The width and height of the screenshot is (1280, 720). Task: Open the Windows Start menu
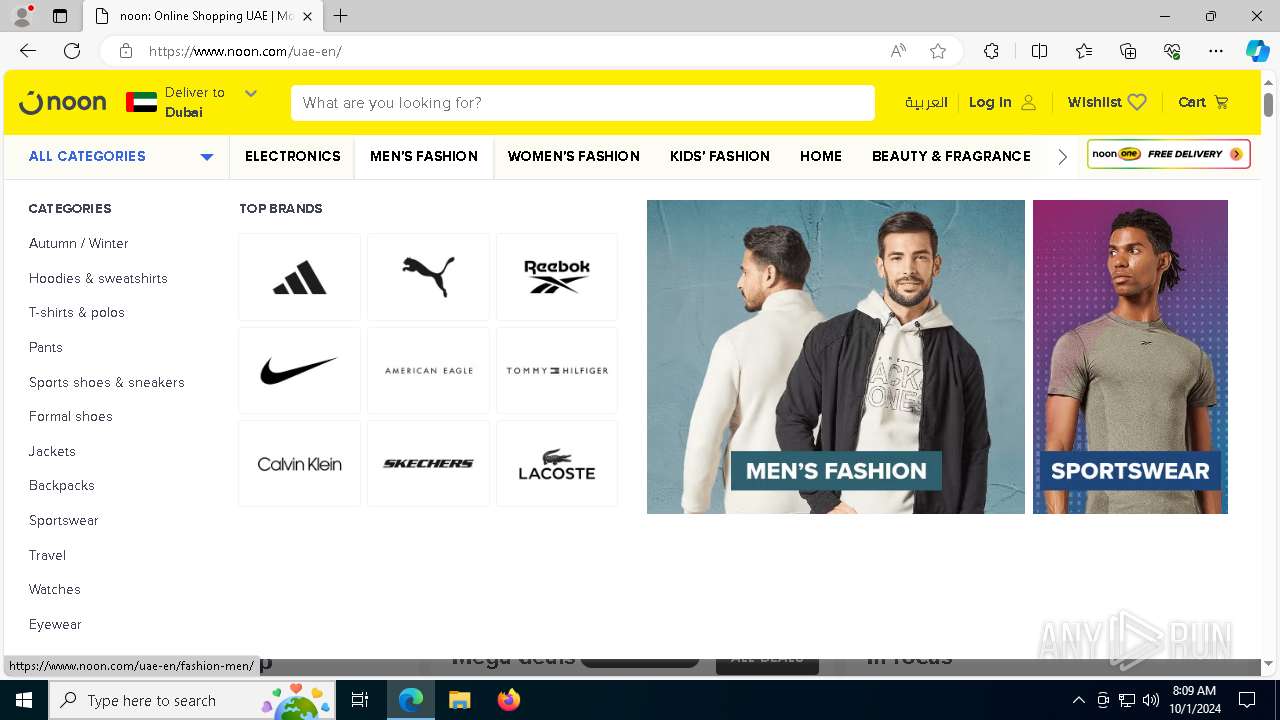pyautogui.click(x=24, y=700)
